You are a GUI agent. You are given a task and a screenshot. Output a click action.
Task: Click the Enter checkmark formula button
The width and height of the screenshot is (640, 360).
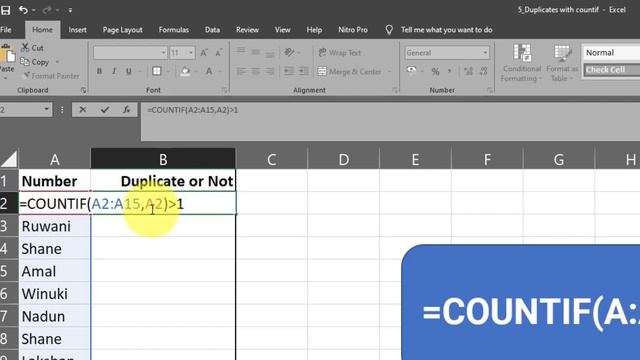coord(105,109)
